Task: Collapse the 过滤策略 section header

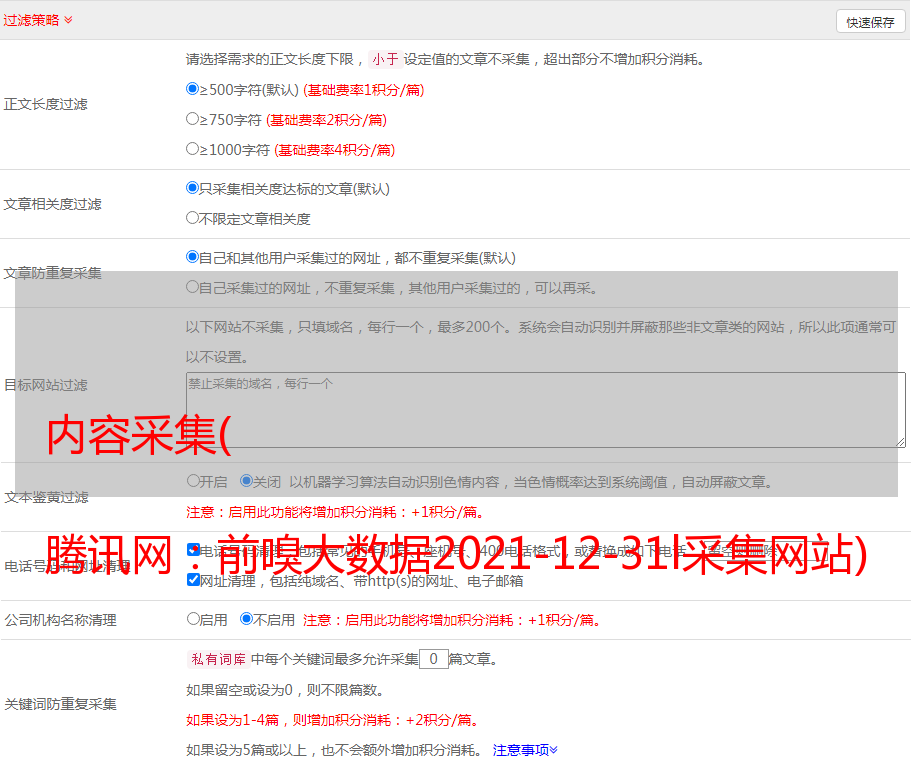Action: tap(38, 20)
